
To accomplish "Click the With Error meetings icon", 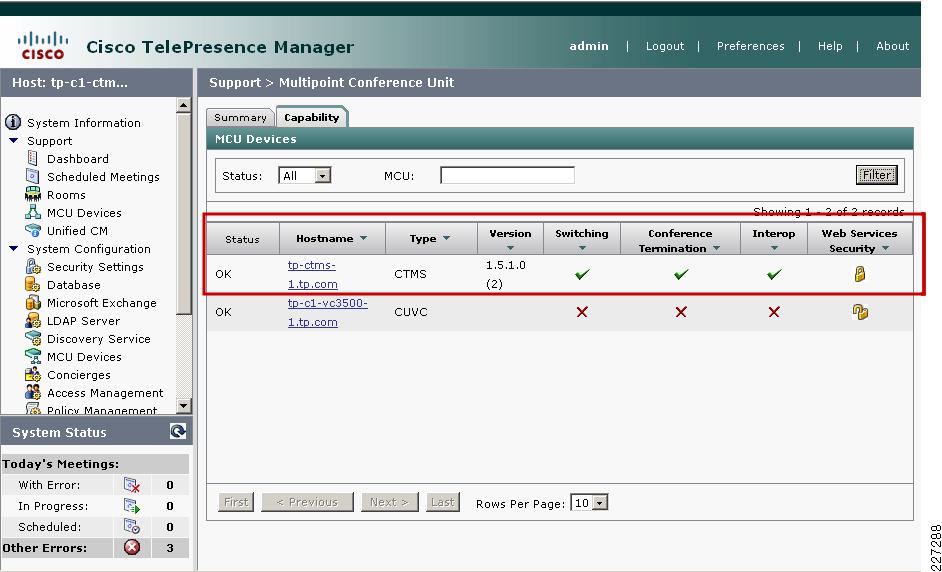I will tap(132, 485).
